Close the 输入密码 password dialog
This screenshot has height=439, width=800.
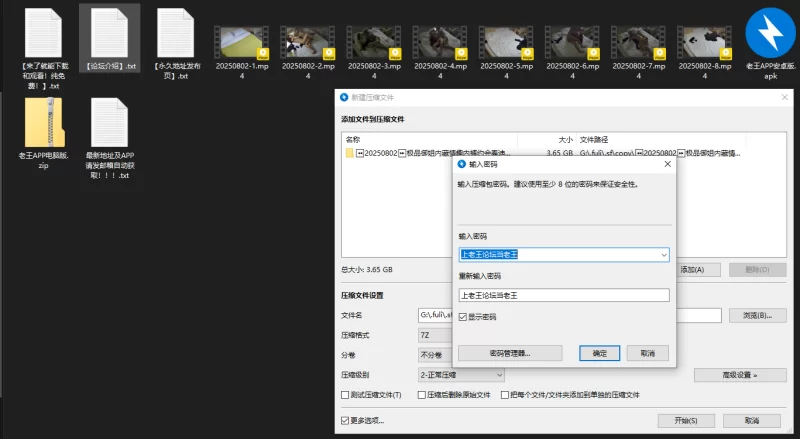pos(666,163)
